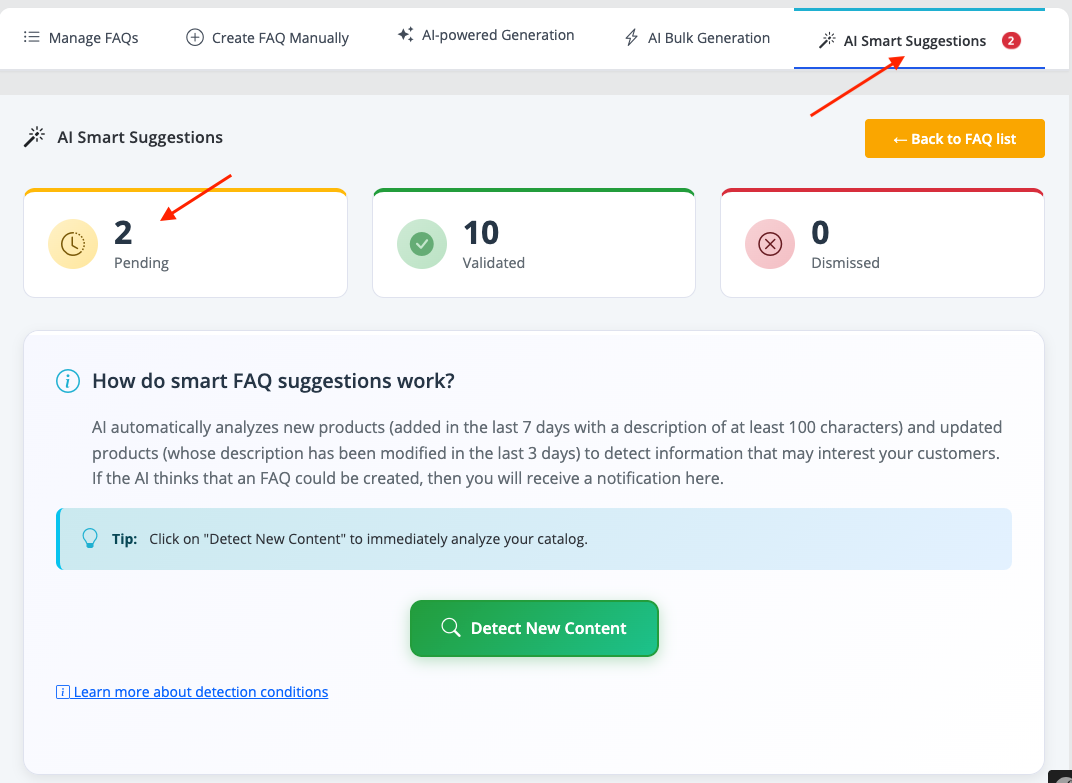Select the Pending suggestions card
Screen dimensions: 1072x783
point(185,244)
